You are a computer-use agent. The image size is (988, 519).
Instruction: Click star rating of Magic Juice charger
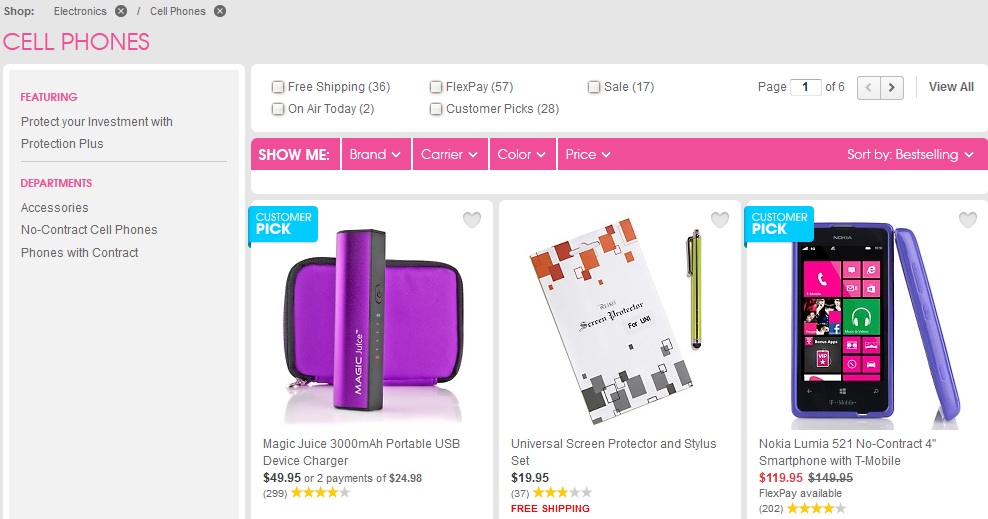click(320, 493)
